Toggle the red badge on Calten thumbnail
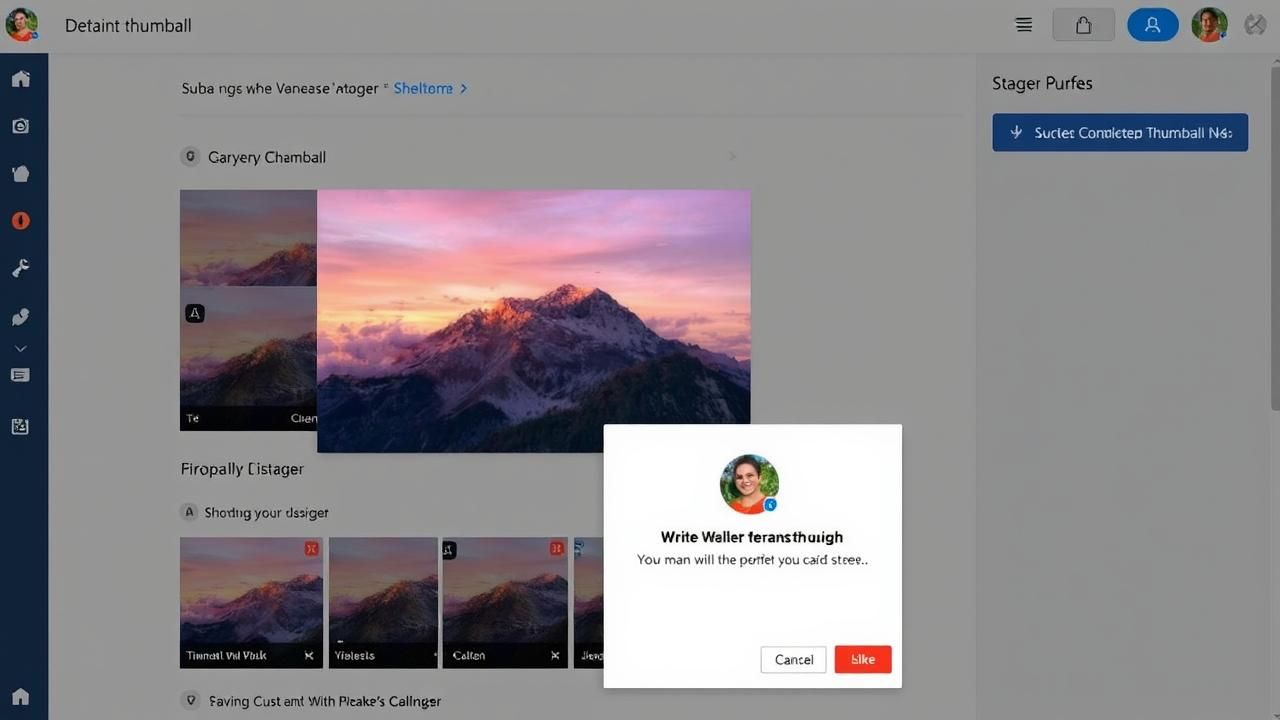 (556, 548)
